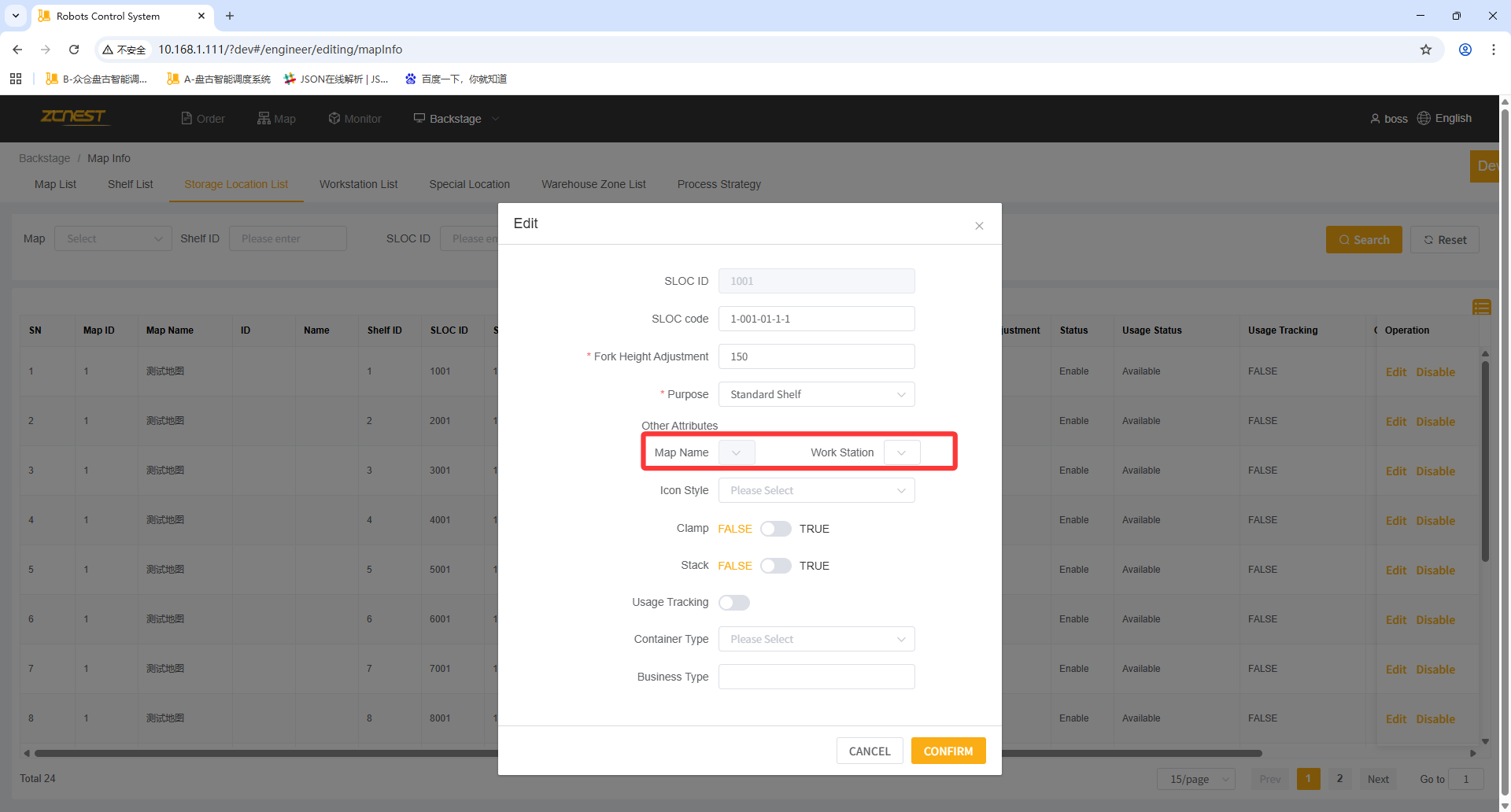The width and height of the screenshot is (1511, 812).
Task: Click the boss user profile icon
Action: click(1375, 119)
